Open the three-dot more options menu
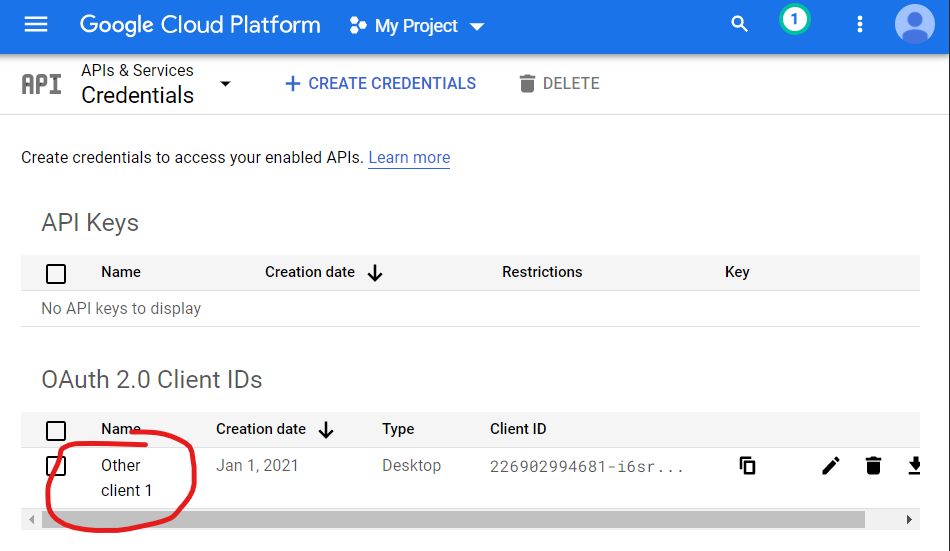The width and height of the screenshot is (950, 551). point(859,25)
